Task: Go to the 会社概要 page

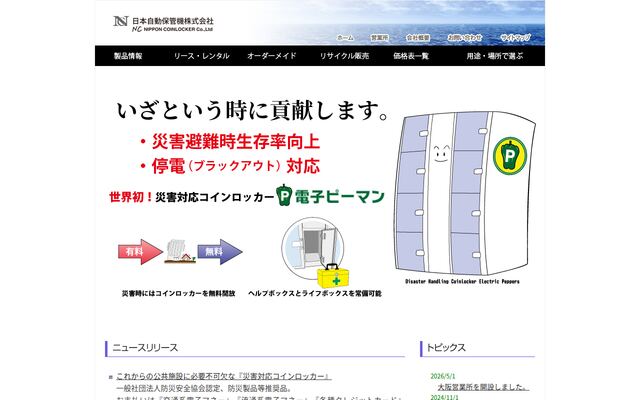Action: 418,38
